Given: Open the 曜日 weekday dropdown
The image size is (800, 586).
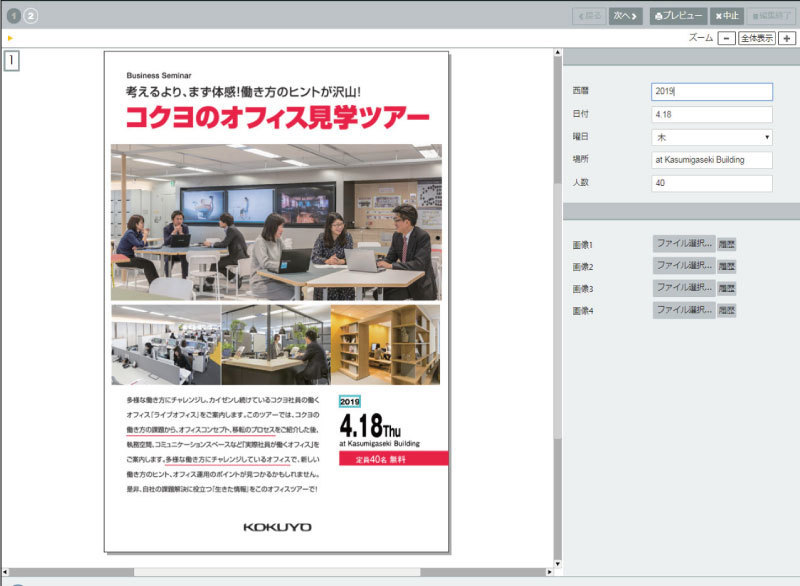Looking at the screenshot, I should (x=711, y=137).
